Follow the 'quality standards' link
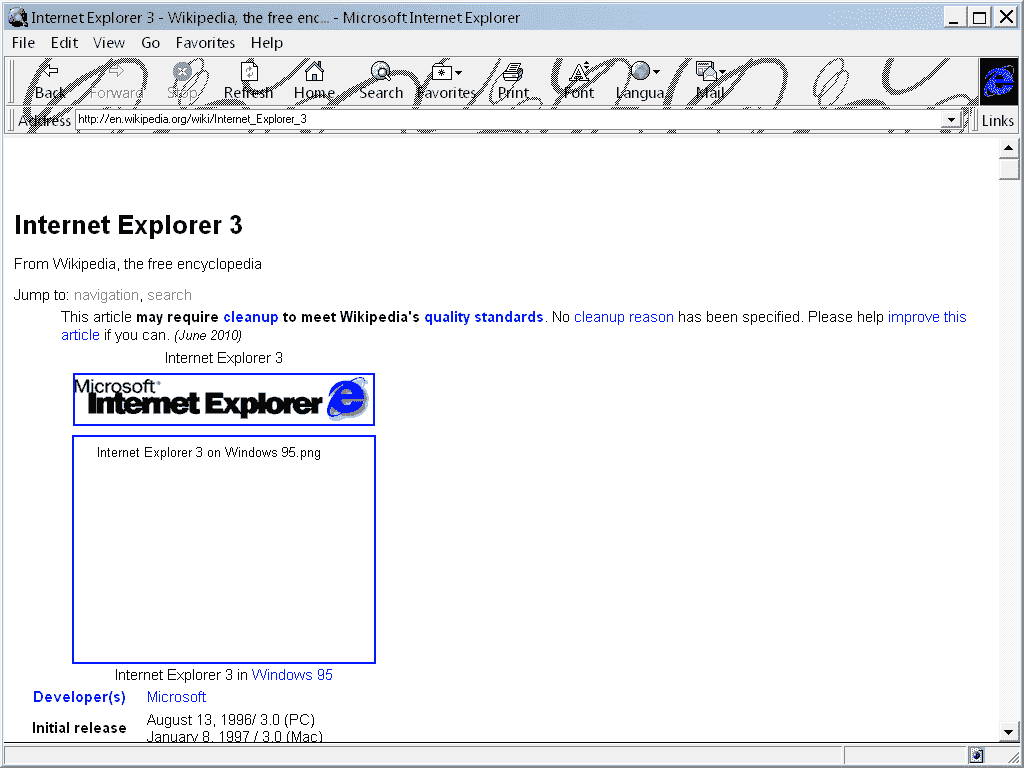 tap(484, 317)
